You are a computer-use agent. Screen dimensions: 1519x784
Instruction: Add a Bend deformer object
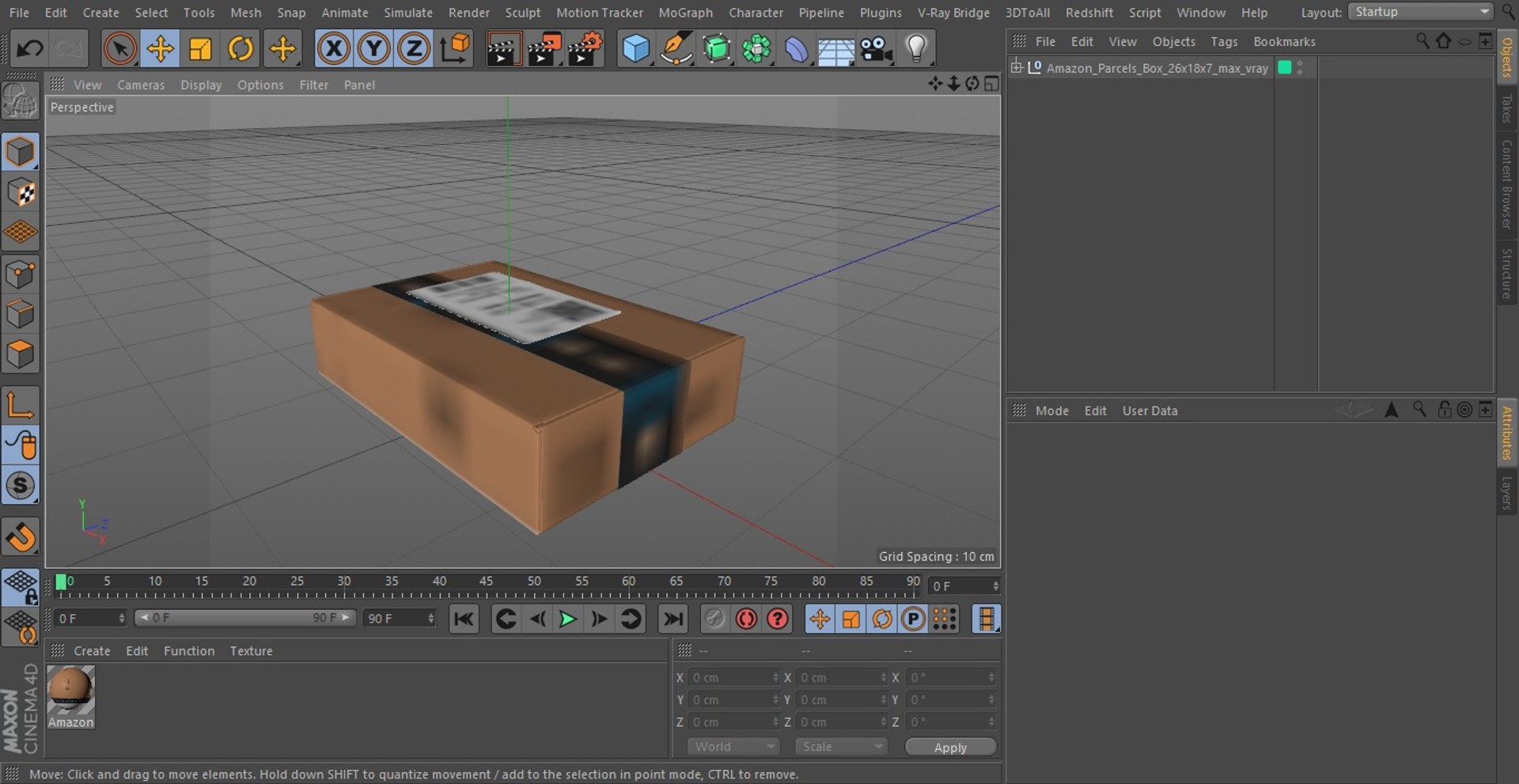pos(796,49)
